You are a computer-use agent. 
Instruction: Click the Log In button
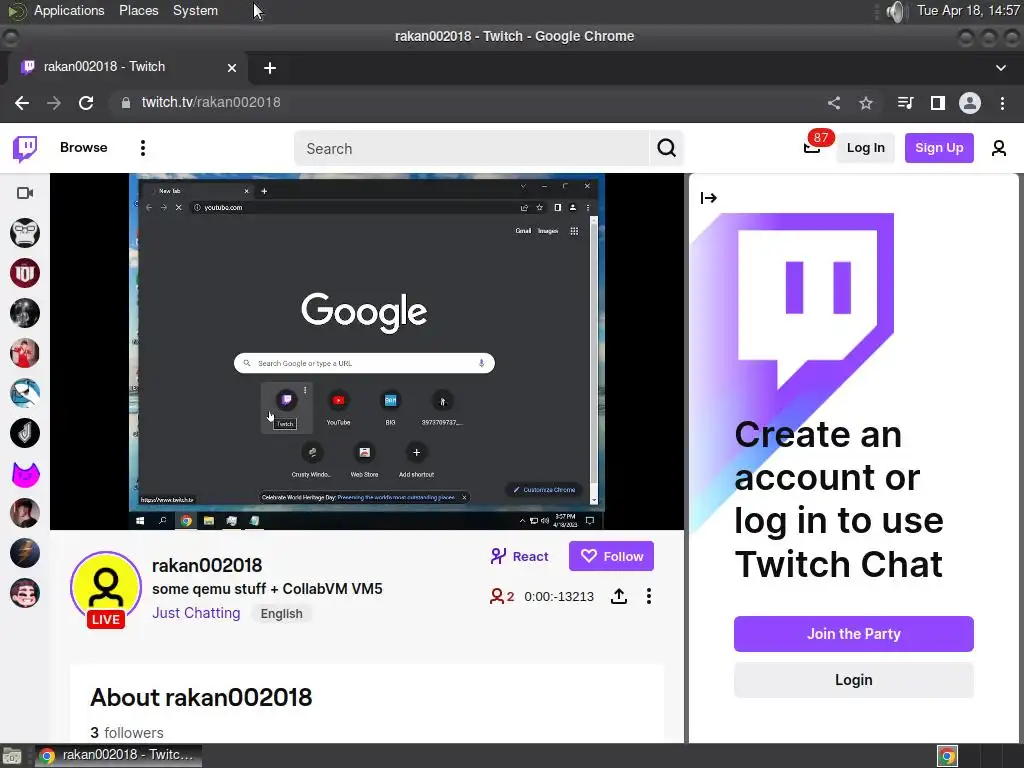865,148
